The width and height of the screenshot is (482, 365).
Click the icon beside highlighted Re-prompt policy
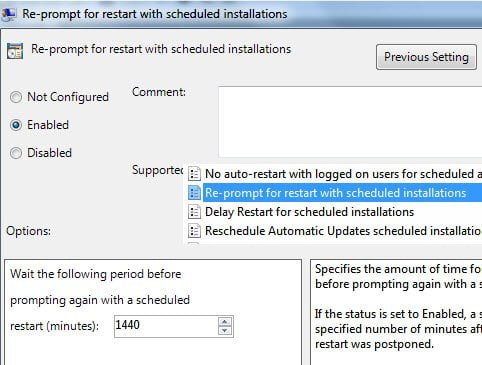194,193
